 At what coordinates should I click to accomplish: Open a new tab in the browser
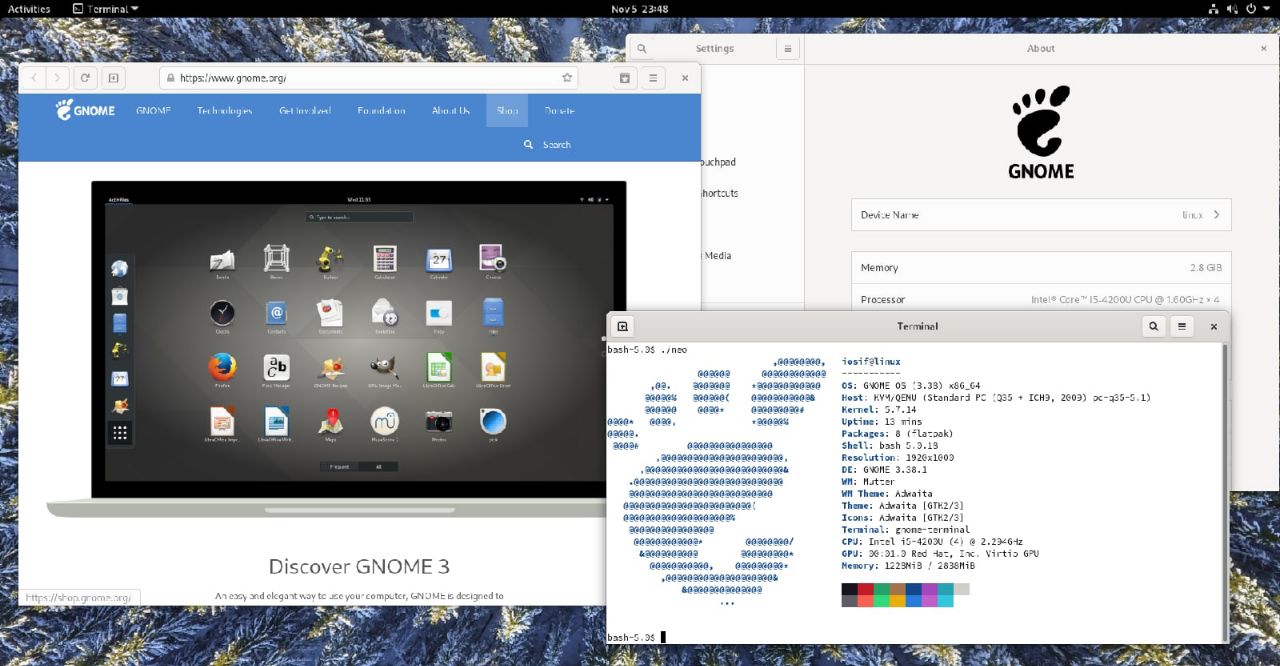tap(113, 78)
